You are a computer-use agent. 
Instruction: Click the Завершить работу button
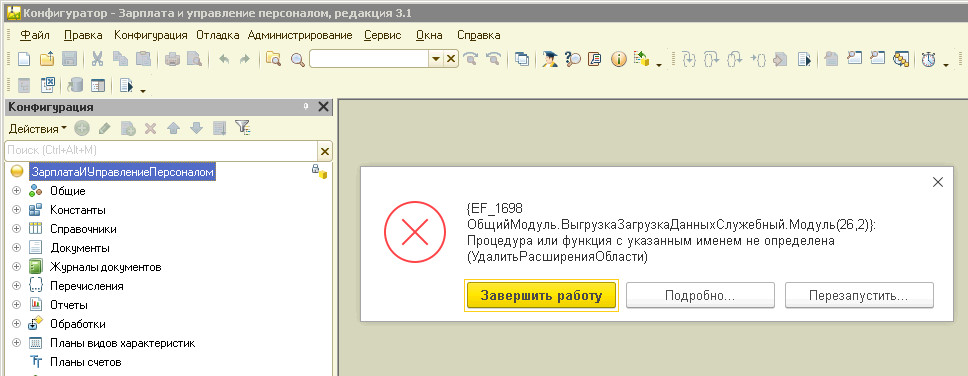(x=541, y=295)
